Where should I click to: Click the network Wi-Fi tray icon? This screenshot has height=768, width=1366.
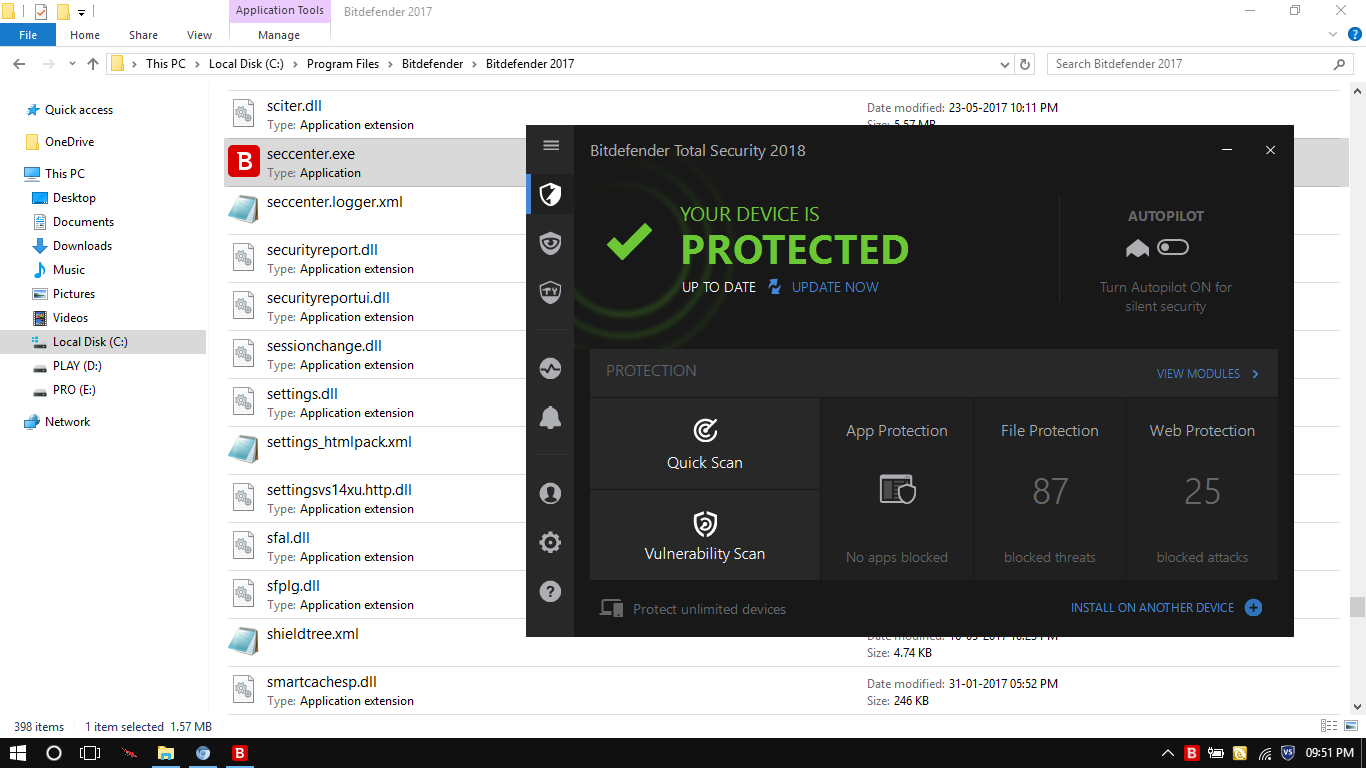pos(1265,753)
